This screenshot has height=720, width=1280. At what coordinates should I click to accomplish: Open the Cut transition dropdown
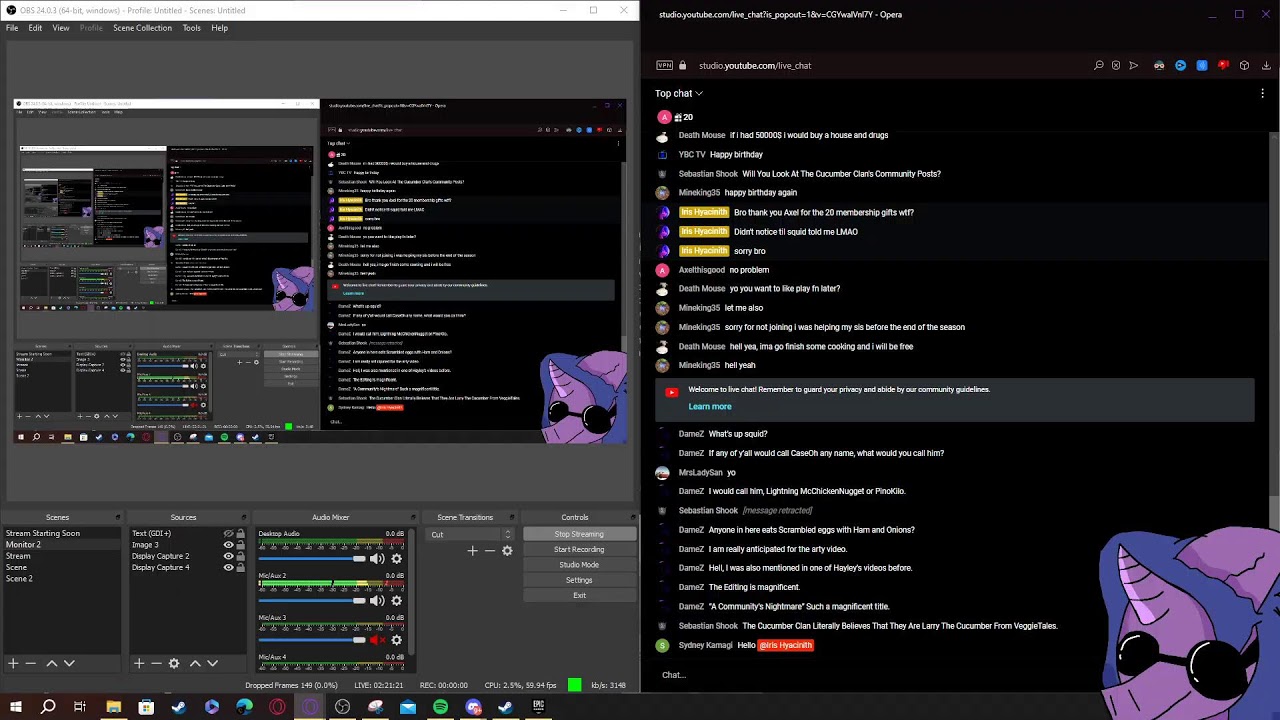point(472,535)
